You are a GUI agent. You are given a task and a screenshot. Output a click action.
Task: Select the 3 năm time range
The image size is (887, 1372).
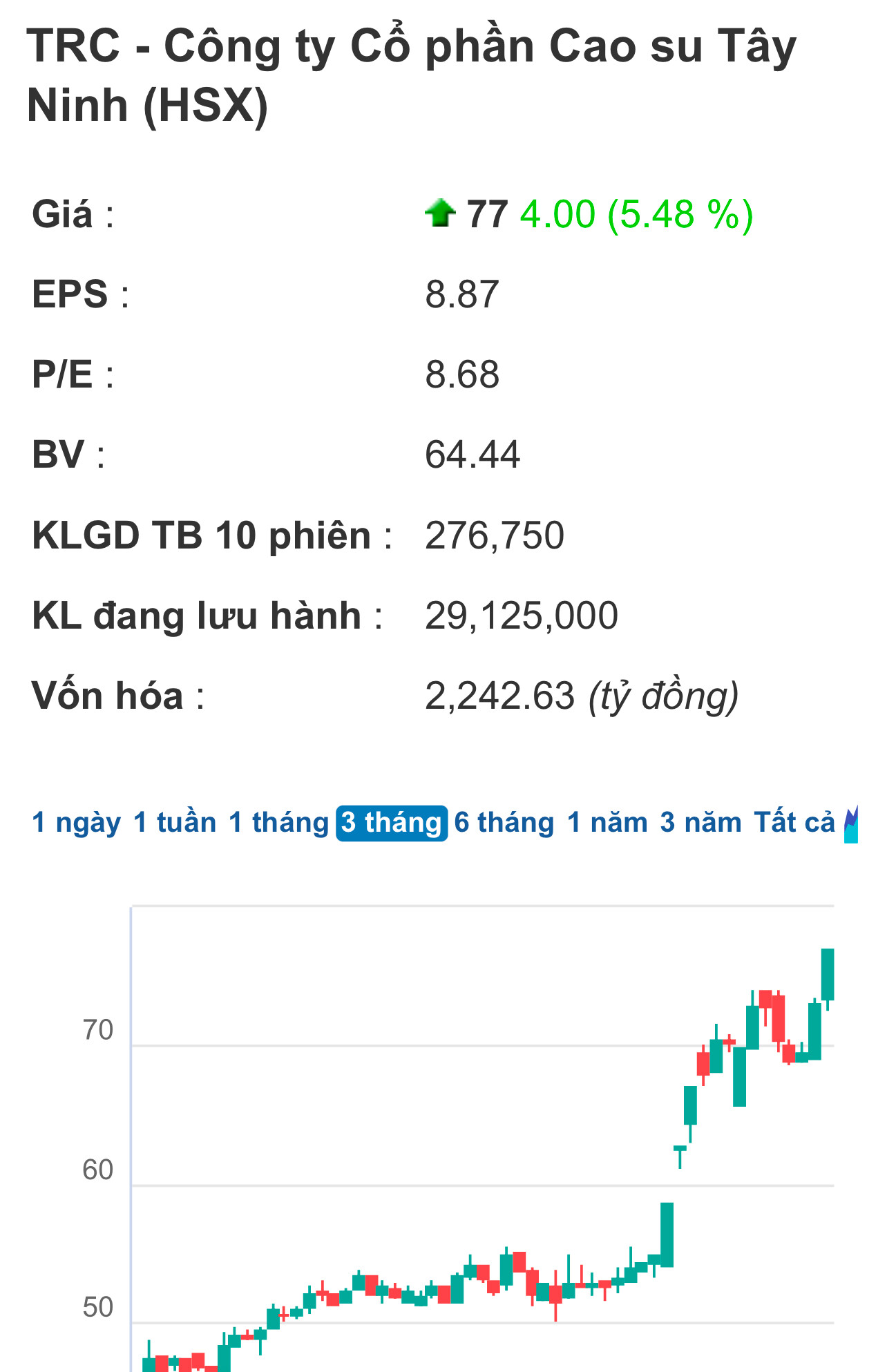pos(700,823)
